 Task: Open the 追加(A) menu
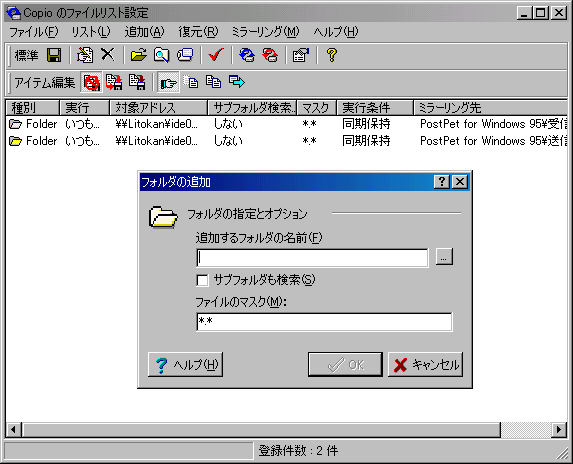pyautogui.click(x=144, y=32)
